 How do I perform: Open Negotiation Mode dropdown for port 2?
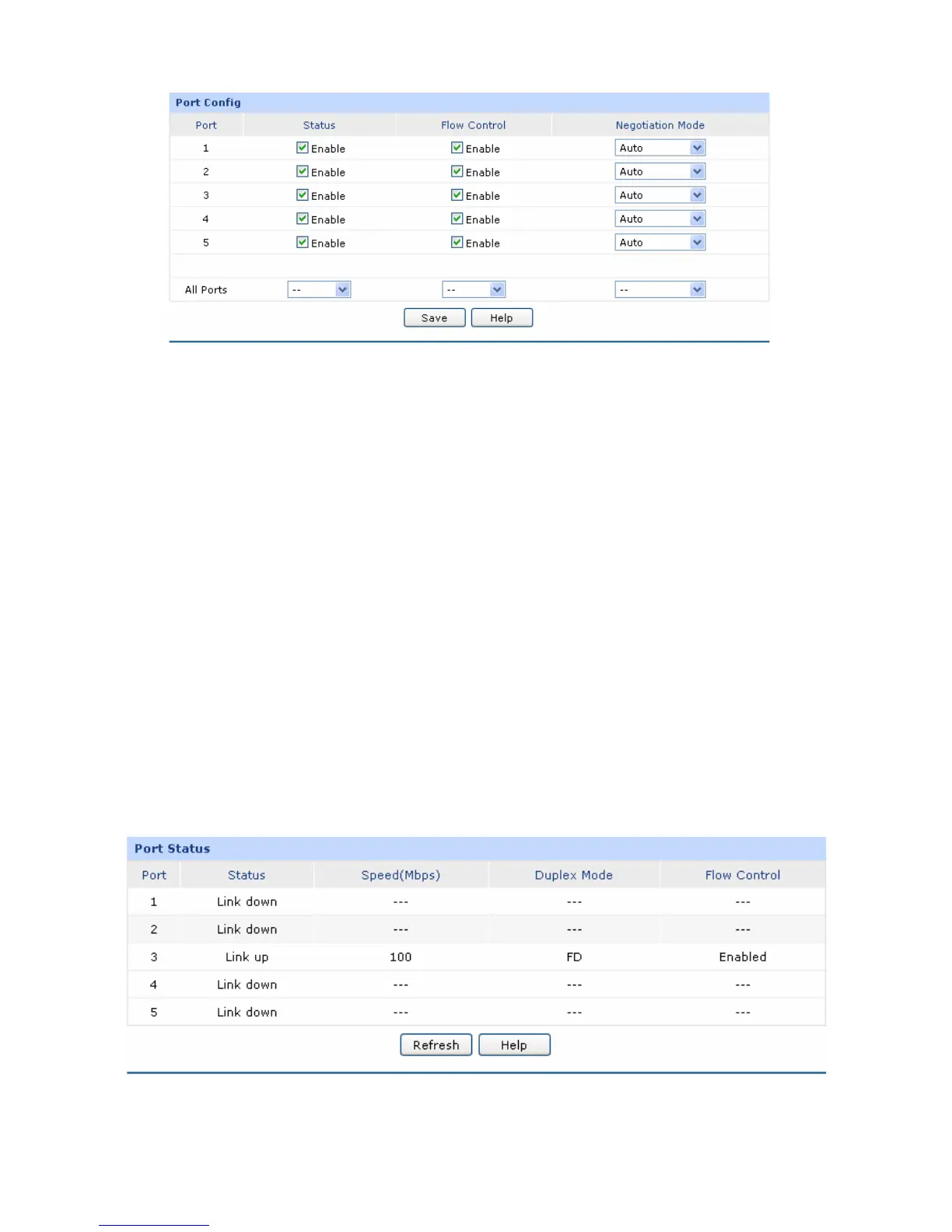click(x=660, y=172)
